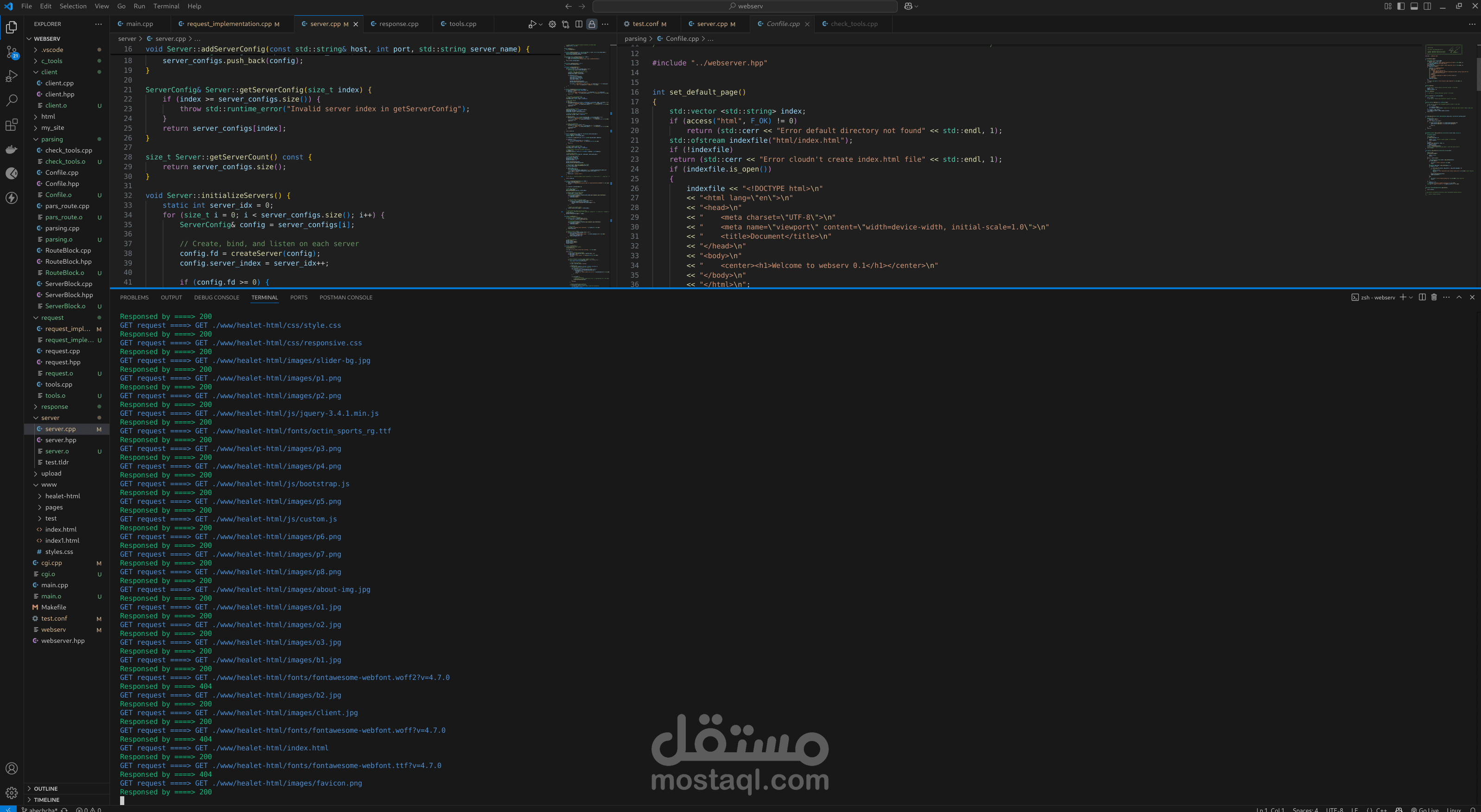Open the new terminal launch profile dropdown
This screenshot has width=1481, height=812.
point(1411,297)
